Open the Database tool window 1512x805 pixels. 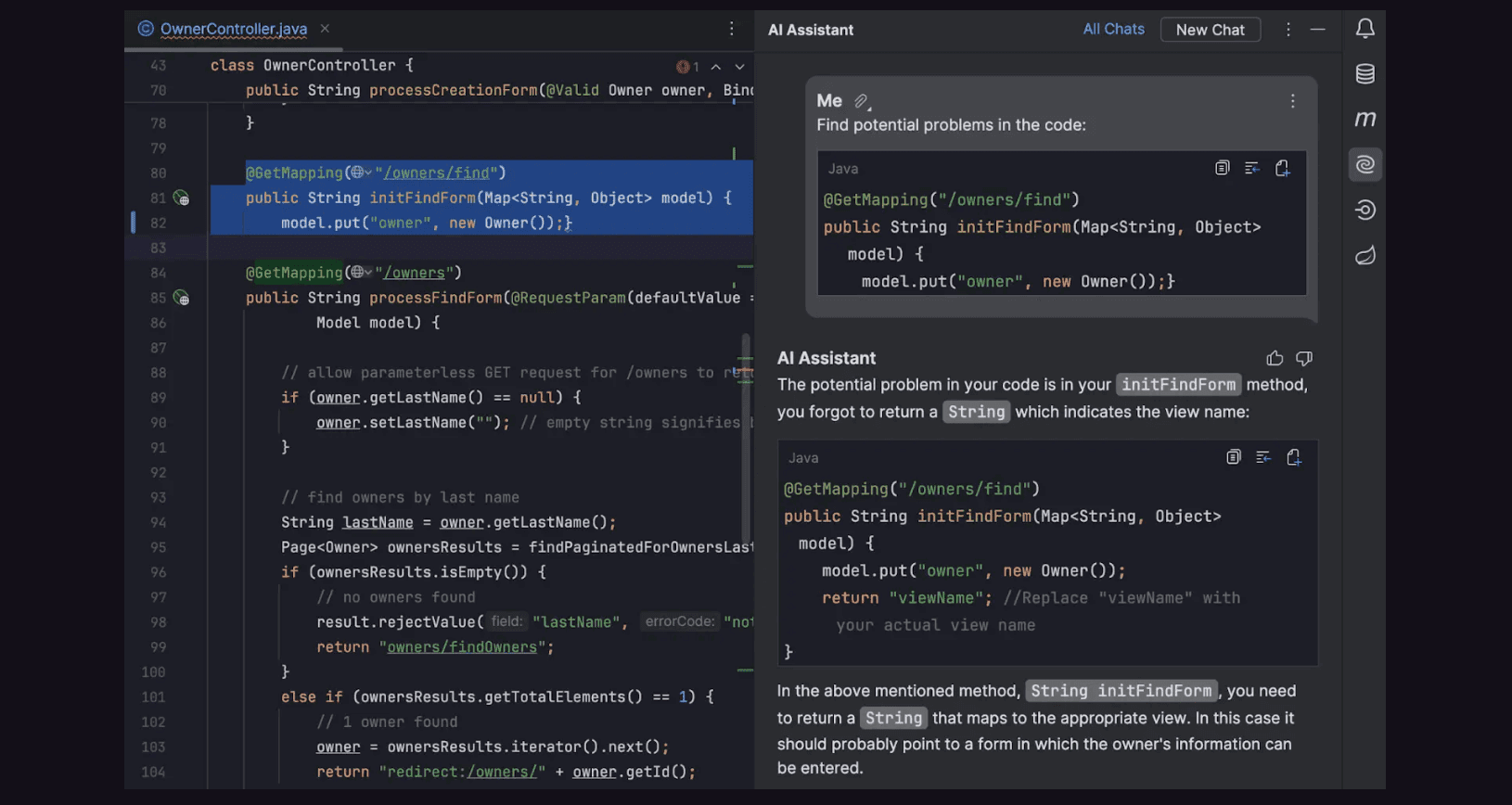click(x=1365, y=74)
